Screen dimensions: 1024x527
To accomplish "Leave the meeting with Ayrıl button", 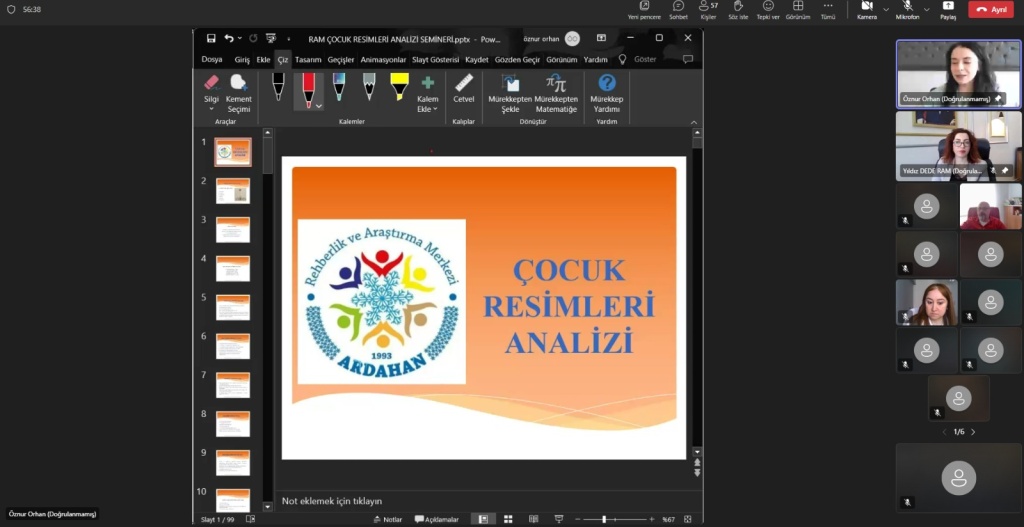I will click(992, 9).
